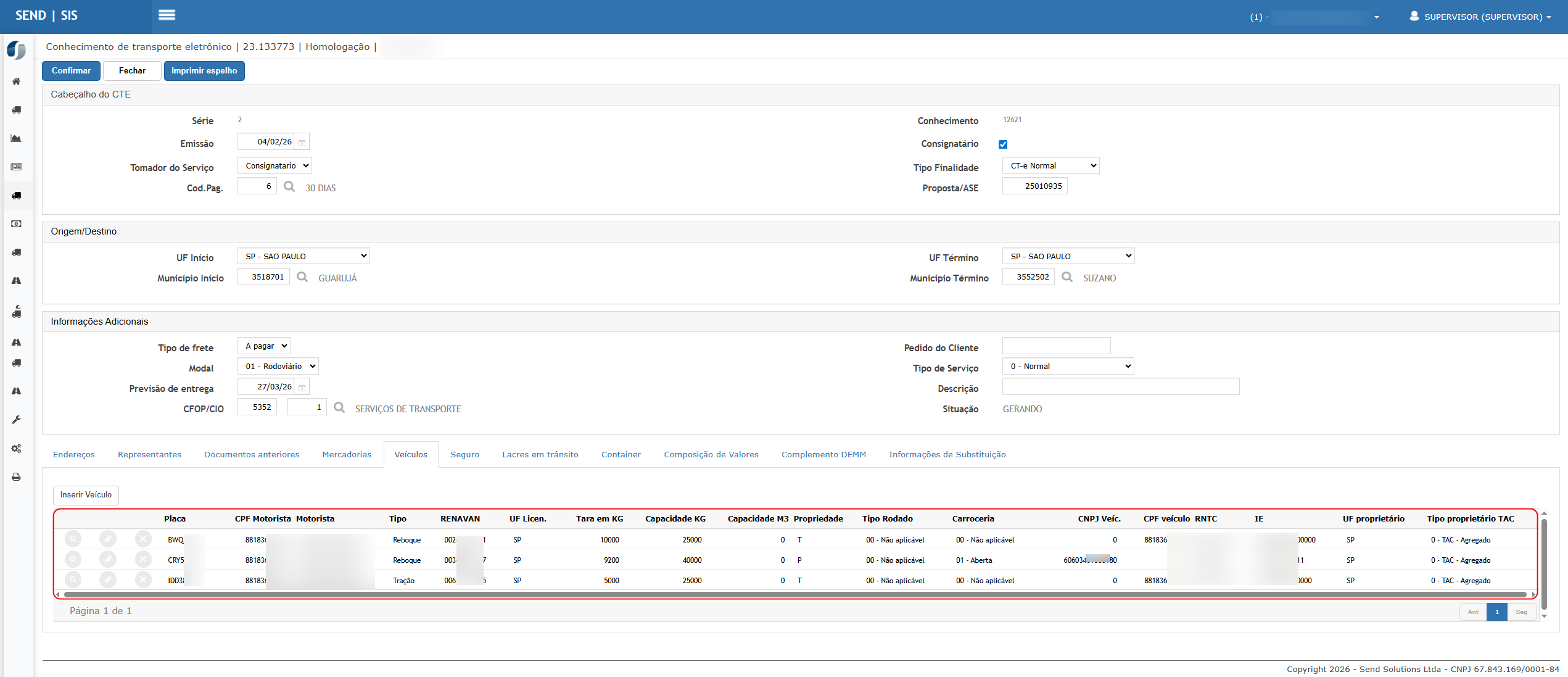Uncheck the Consignatário checkbox
The image size is (1568, 677).
pyautogui.click(x=1003, y=144)
